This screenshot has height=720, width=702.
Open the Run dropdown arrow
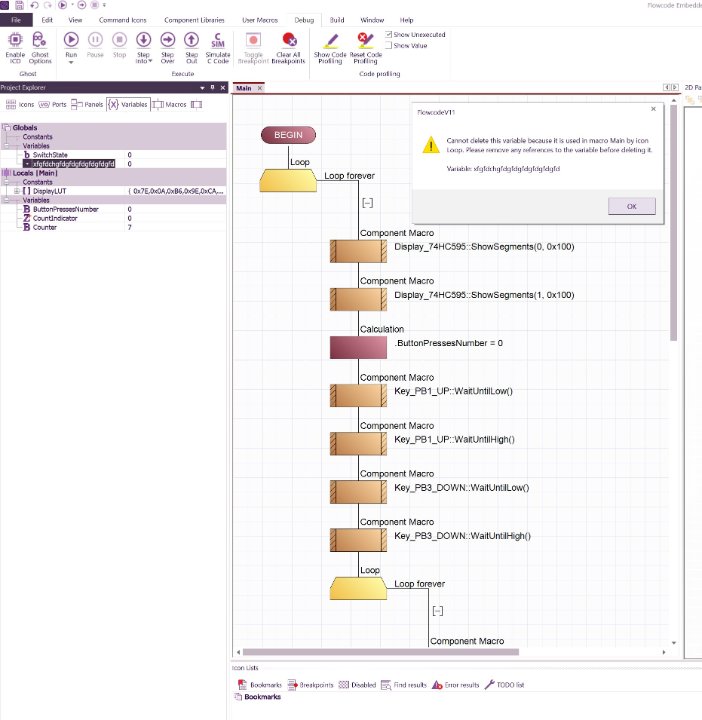(x=71, y=62)
